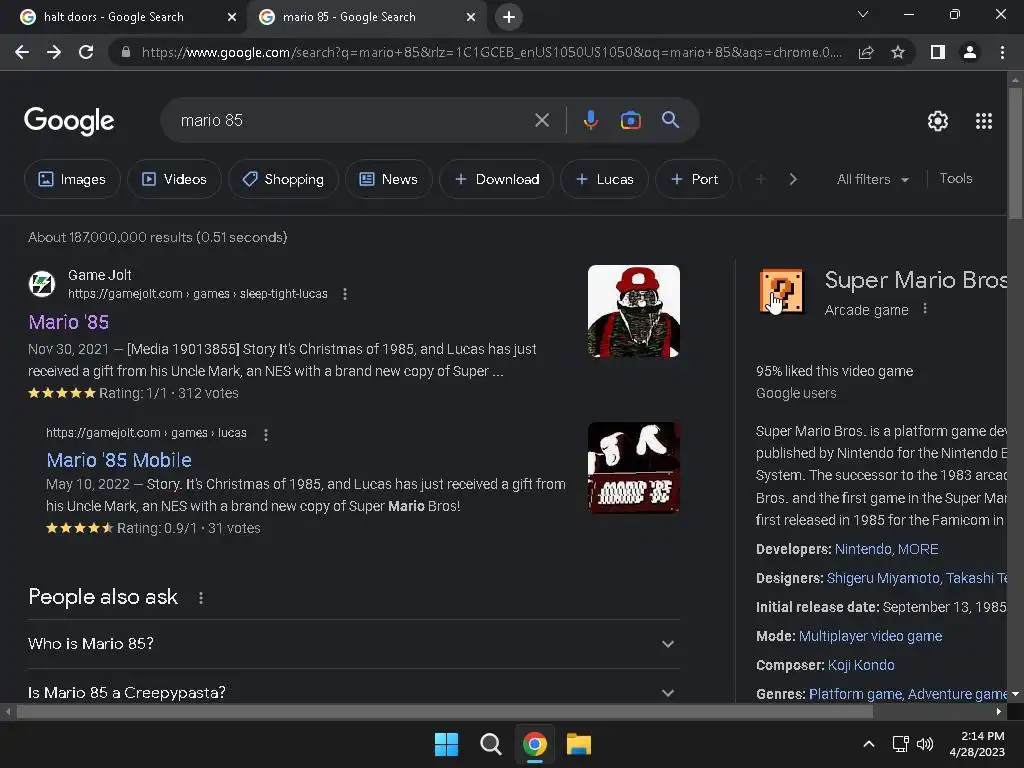Image resolution: width=1024 pixels, height=768 pixels.
Task: Filter results by News
Action: pos(389,179)
